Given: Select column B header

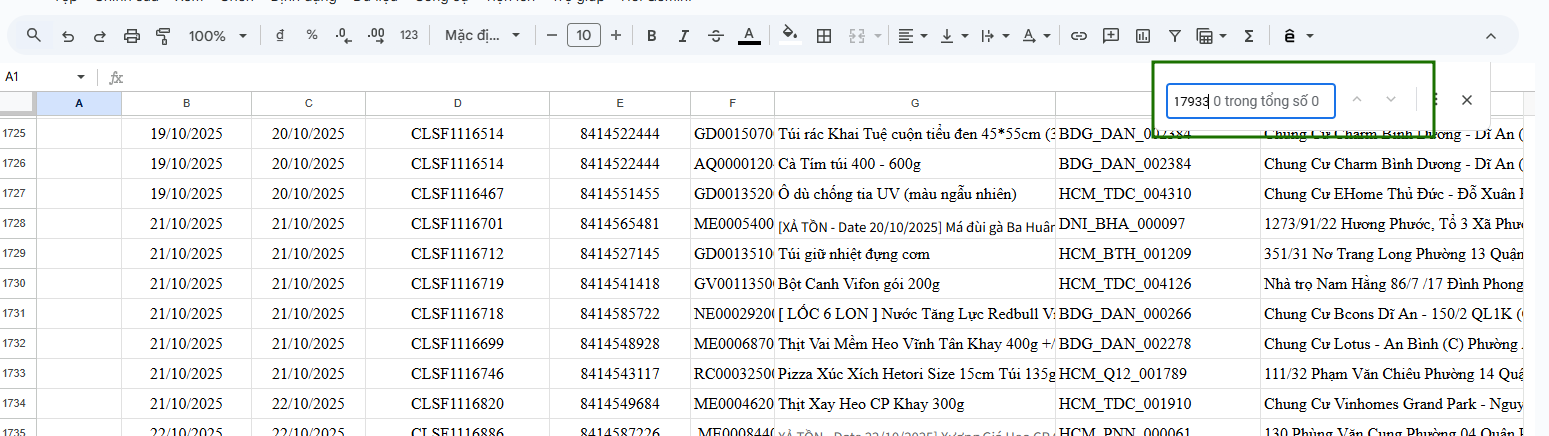Looking at the screenshot, I should (186, 104).
